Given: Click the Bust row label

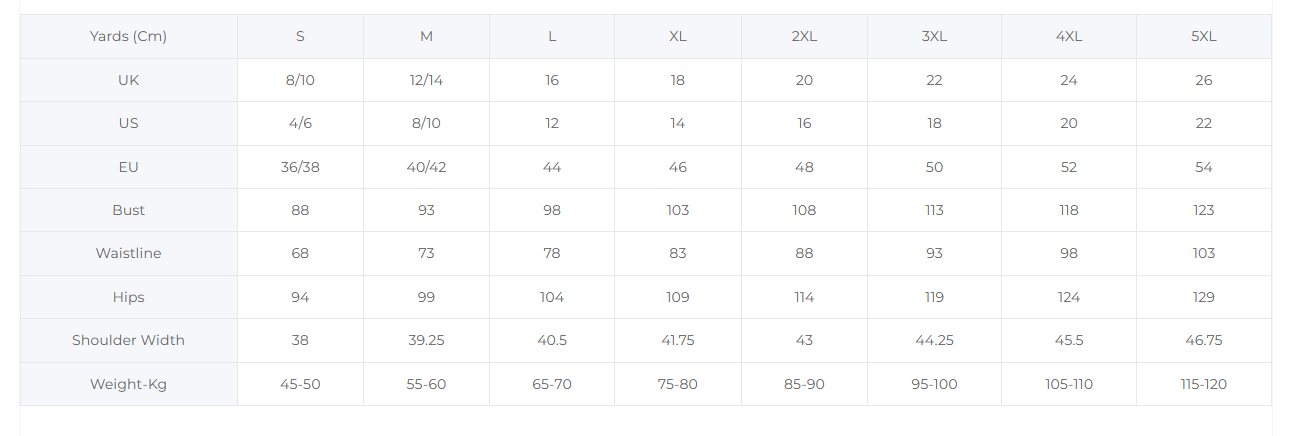Looking at the screenshot, I should [129, 210].
